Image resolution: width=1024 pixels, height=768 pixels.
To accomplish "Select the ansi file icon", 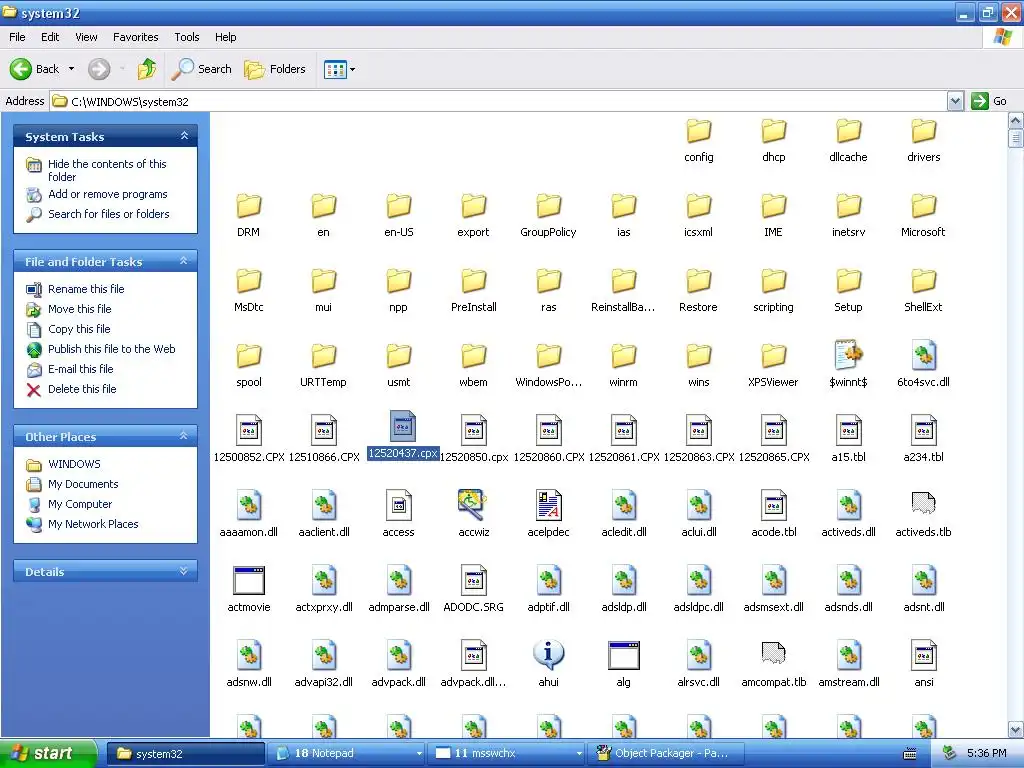I will (x=923, y=656).
